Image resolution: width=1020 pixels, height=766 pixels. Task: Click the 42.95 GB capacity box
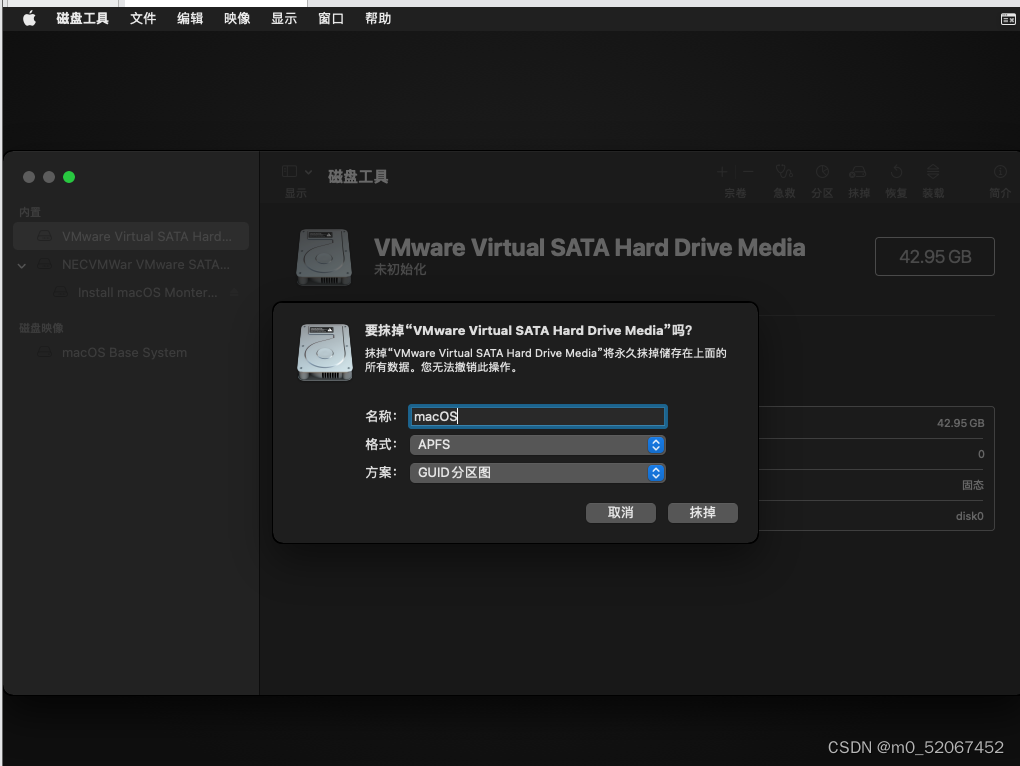pyautogui.click(x=935, y=257)
